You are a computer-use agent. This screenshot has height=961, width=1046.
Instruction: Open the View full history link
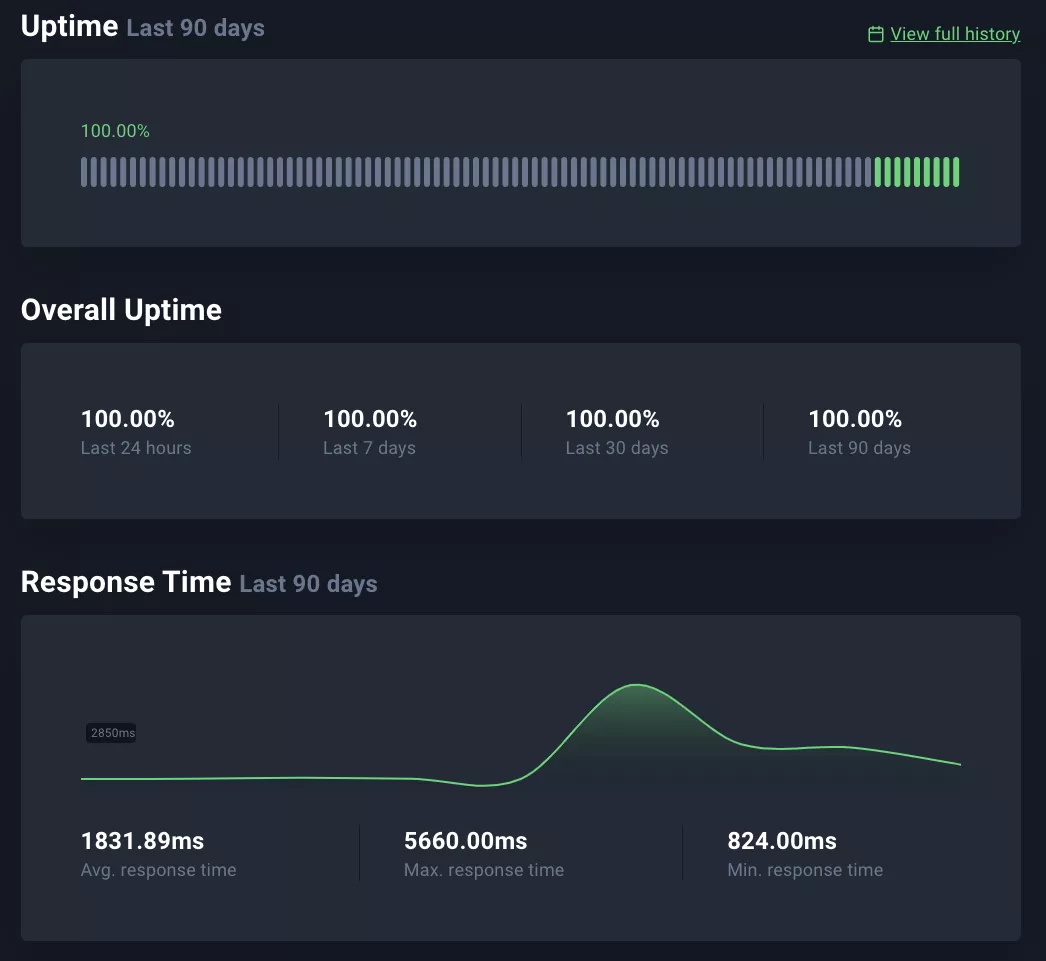pyautogui.click(x=955, y=34)
